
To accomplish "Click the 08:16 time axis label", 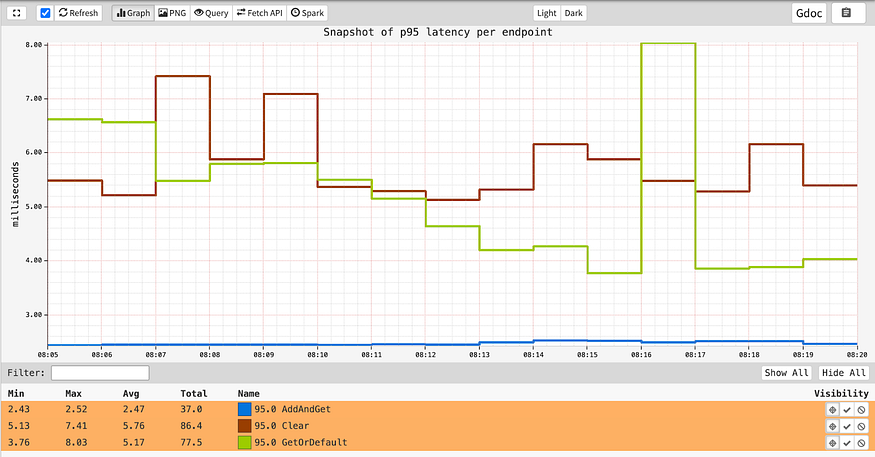I will 641,354.
